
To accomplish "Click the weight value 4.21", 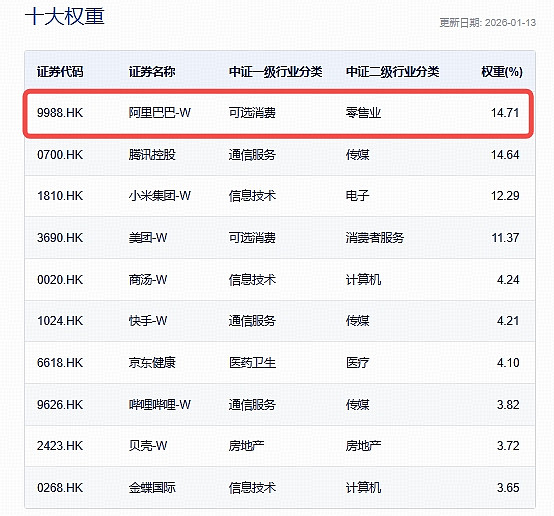I will (508, 321).
